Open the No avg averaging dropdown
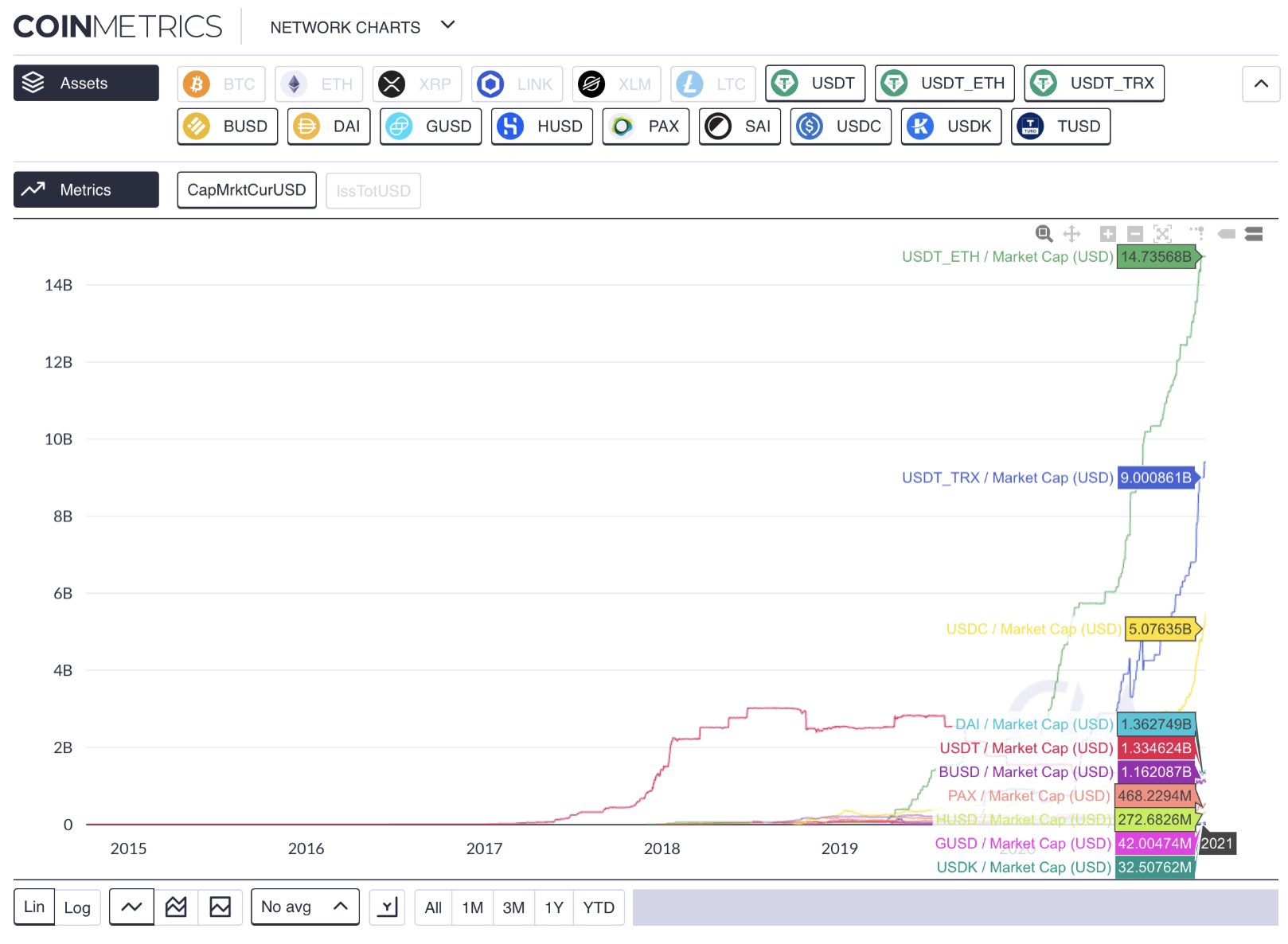Viewport: 1288px width, 944px height. pos(305,907)
